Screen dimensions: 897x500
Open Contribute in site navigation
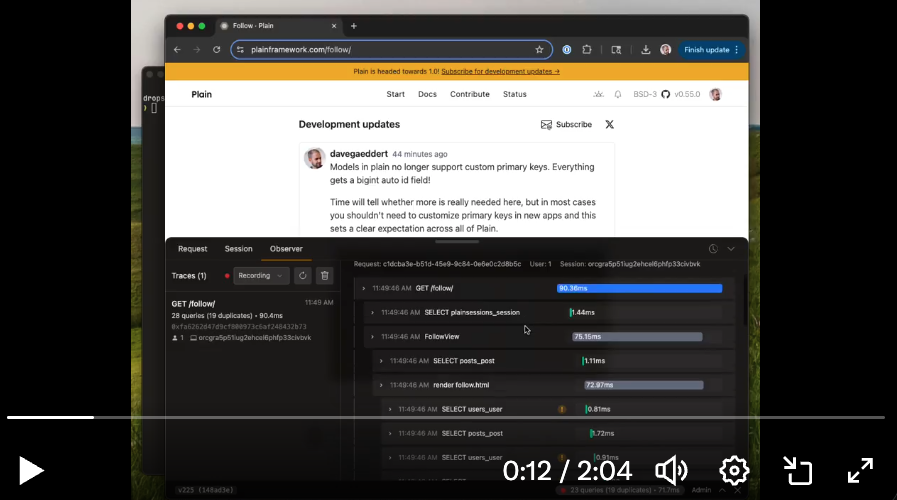[x=470, y=94]
